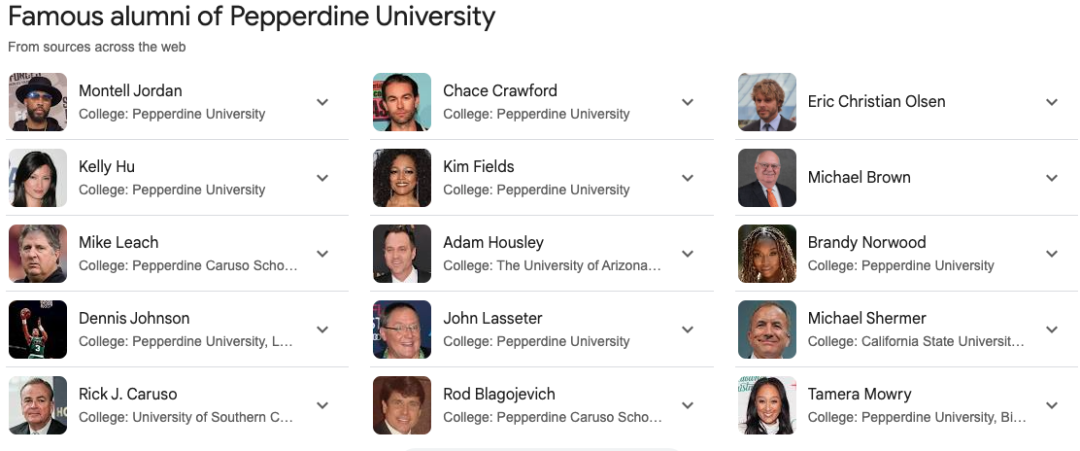Open the Kelly Hu dropdown chevron
This screenshot has height=451, width=1080.
point(322,178)
